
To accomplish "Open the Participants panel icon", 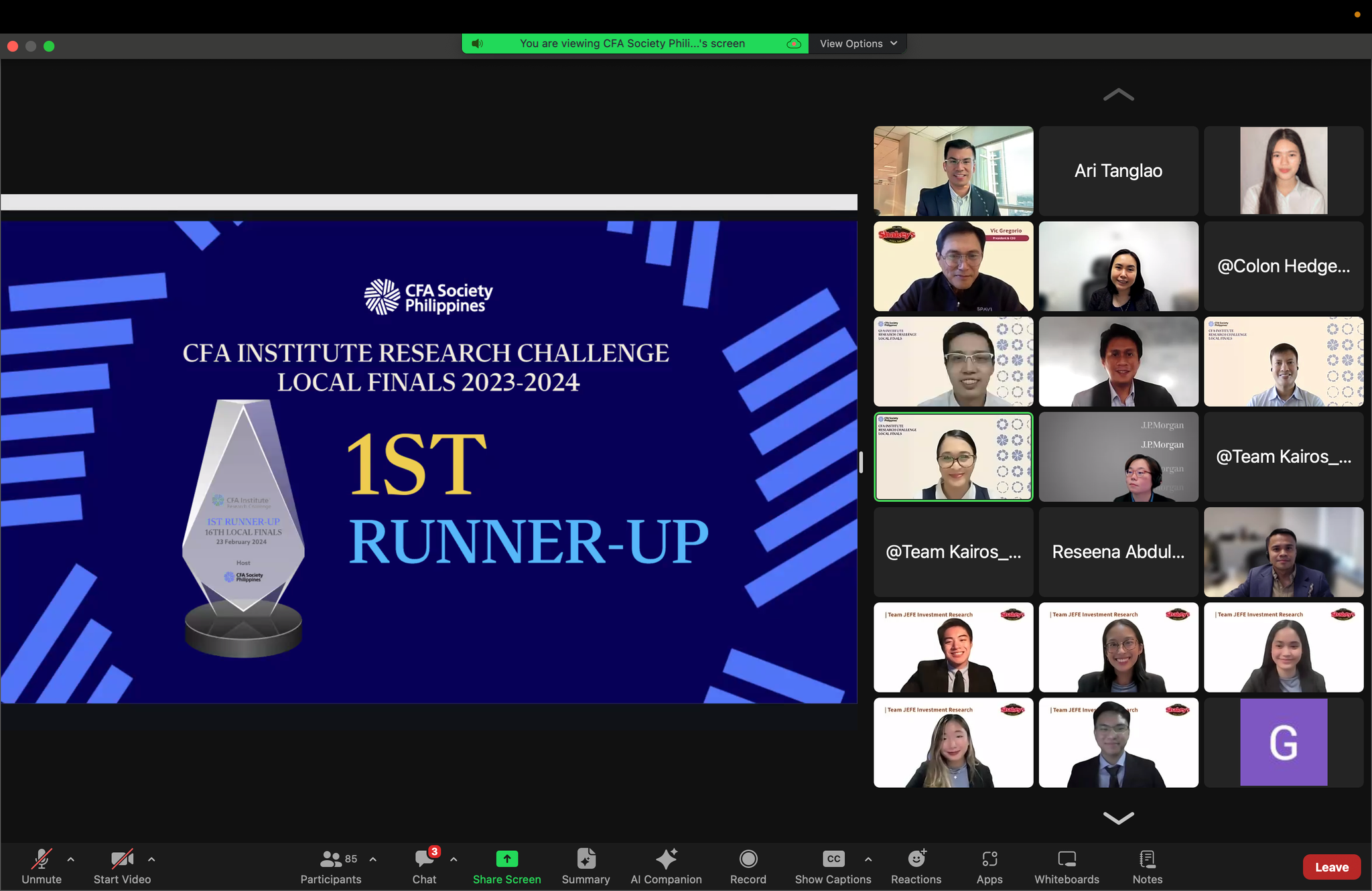I will pos(330,860).
